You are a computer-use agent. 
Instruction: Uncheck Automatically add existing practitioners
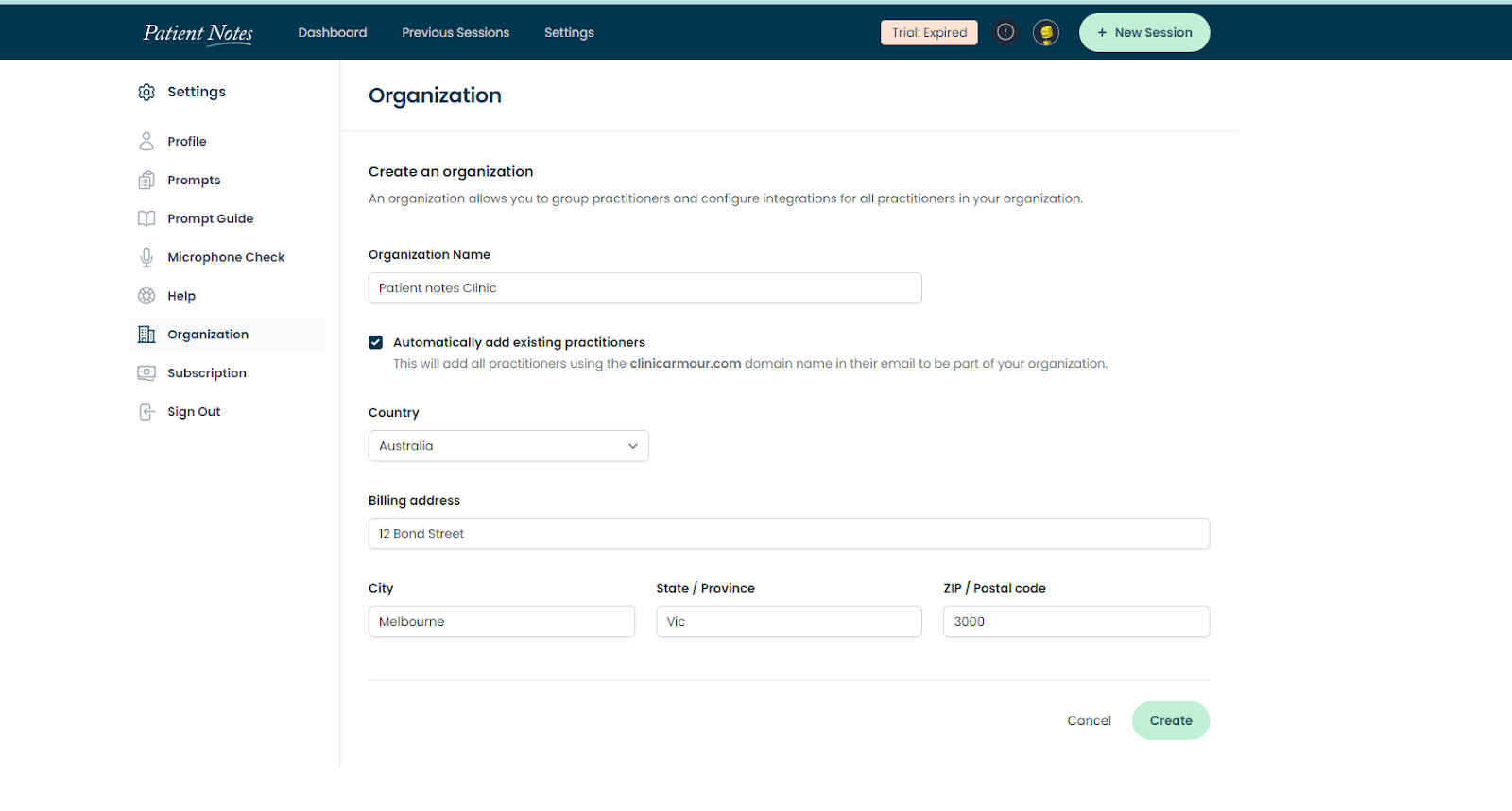point(375,342)
